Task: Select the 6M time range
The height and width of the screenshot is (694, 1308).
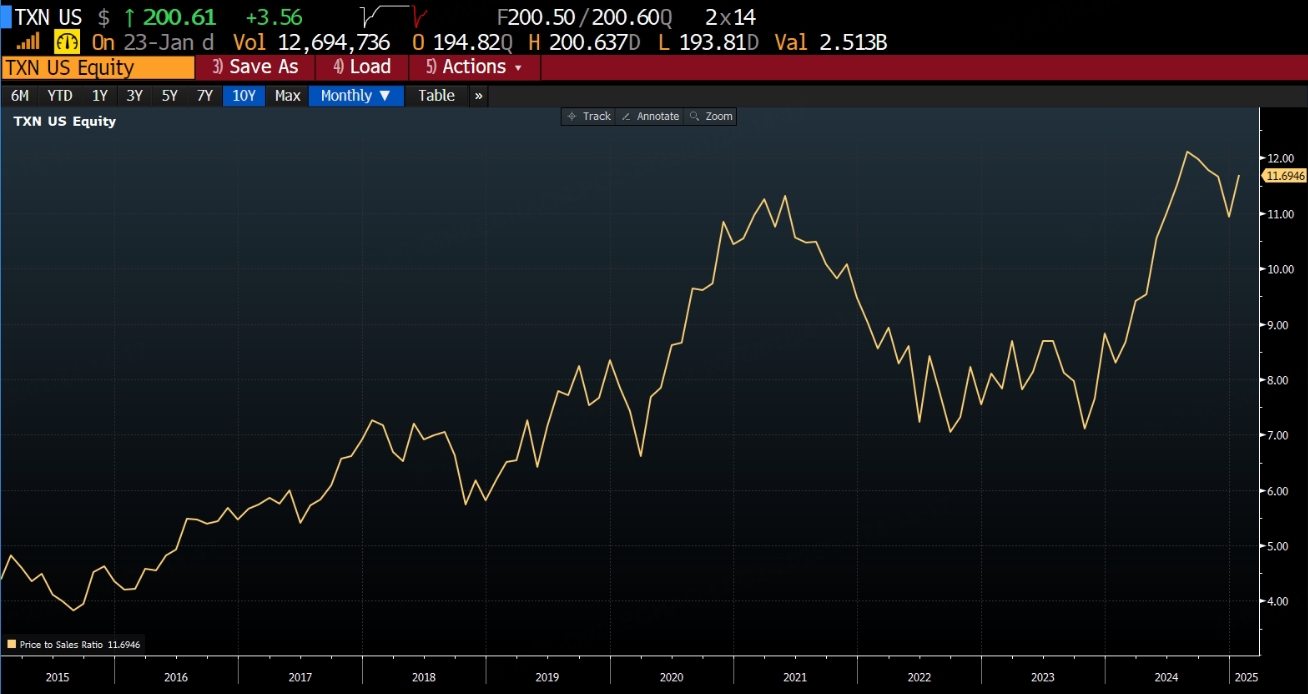Action: coord(20,96)
